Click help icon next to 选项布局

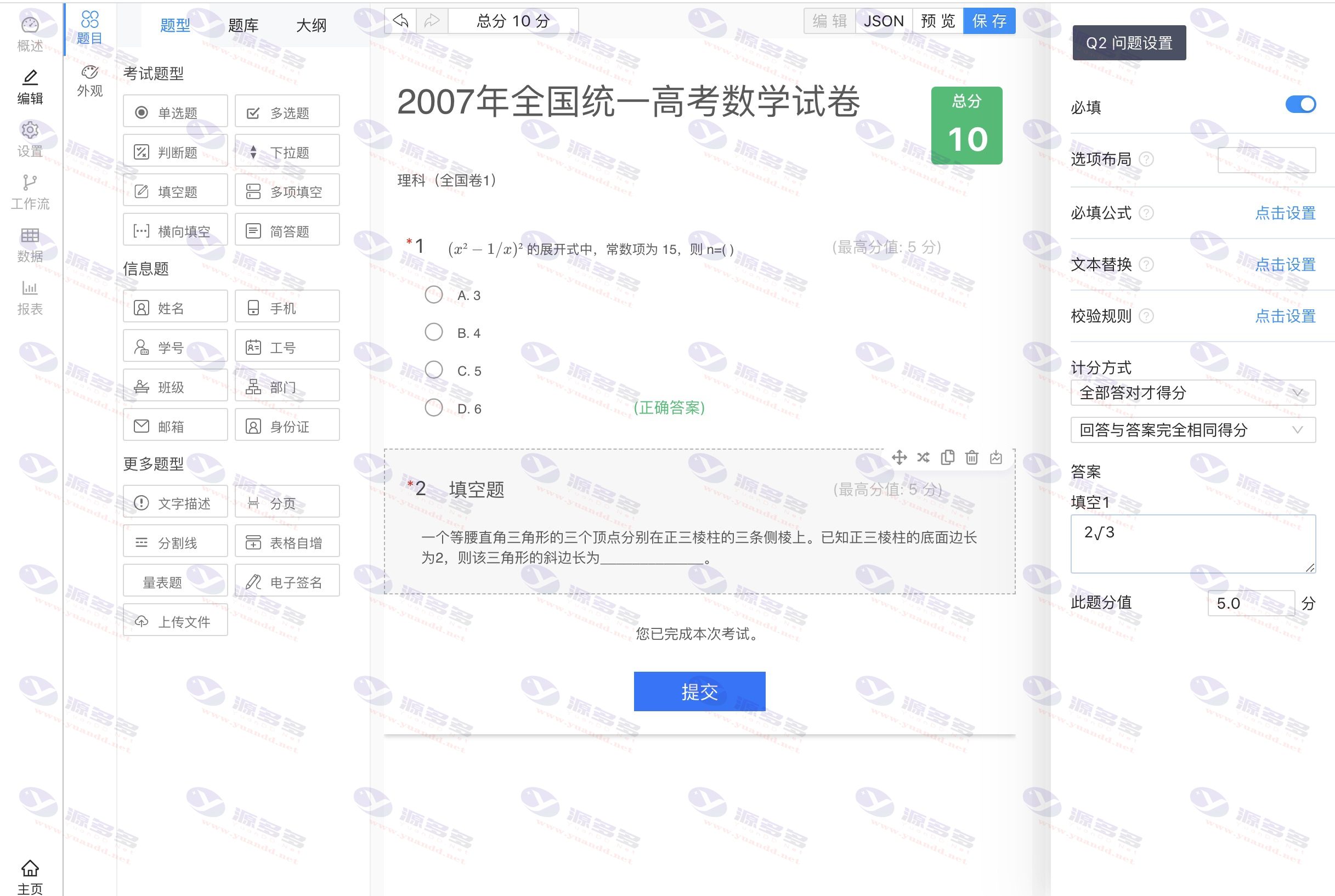pyautogui.click(x=1146, y=160)
